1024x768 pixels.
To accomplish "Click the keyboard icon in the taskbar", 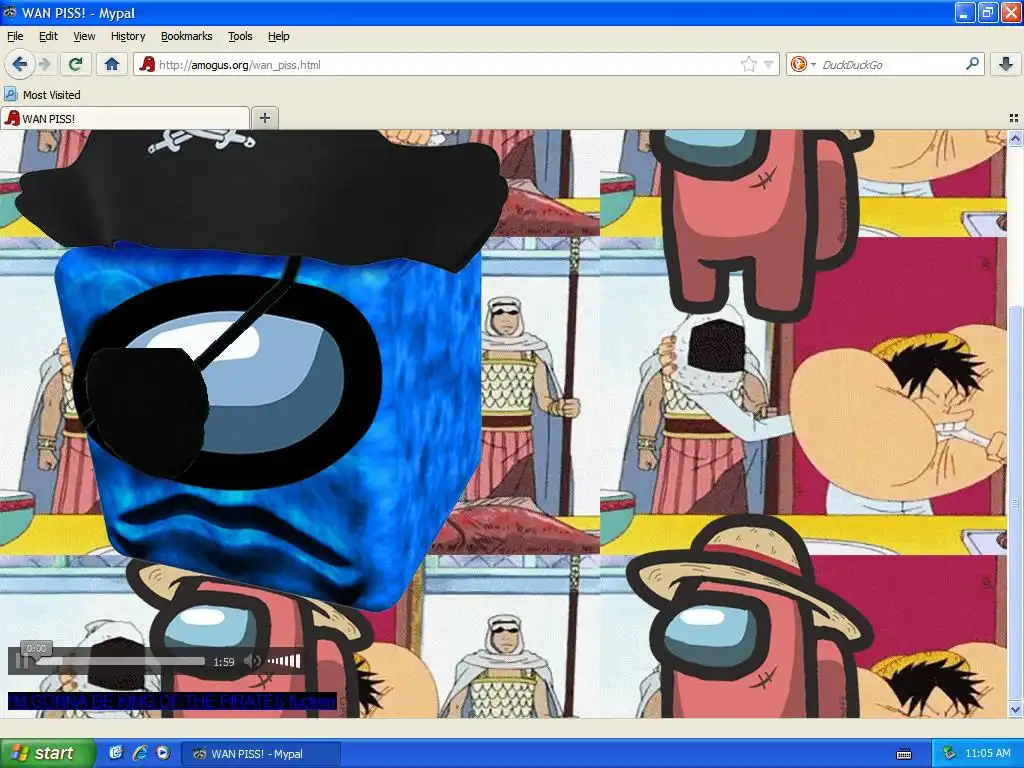I will tap(904, 754).
